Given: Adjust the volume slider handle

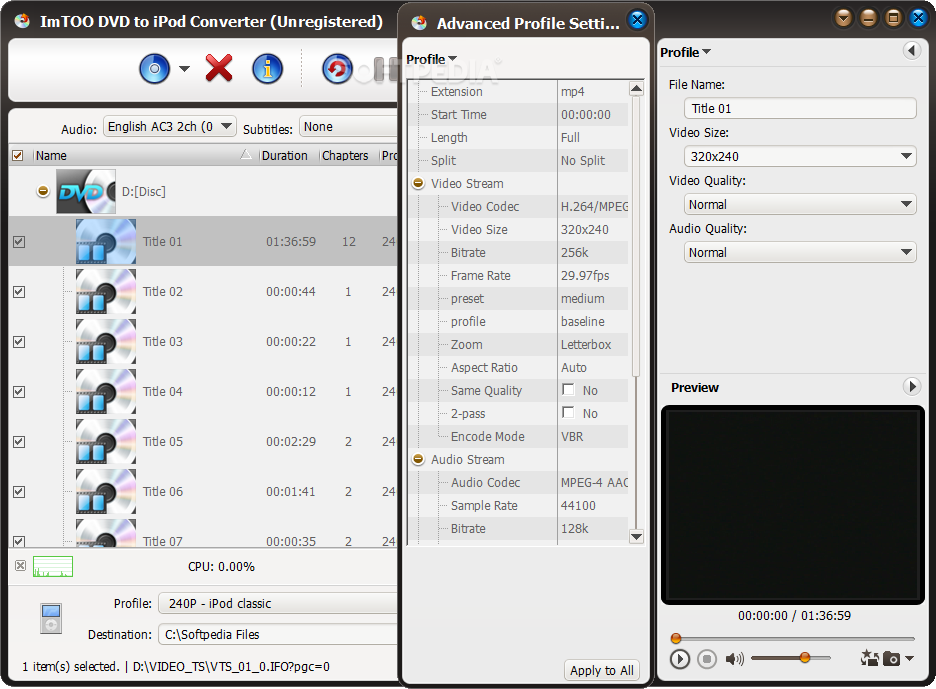Looking at the screenshot, I should (x=805, y=658).
